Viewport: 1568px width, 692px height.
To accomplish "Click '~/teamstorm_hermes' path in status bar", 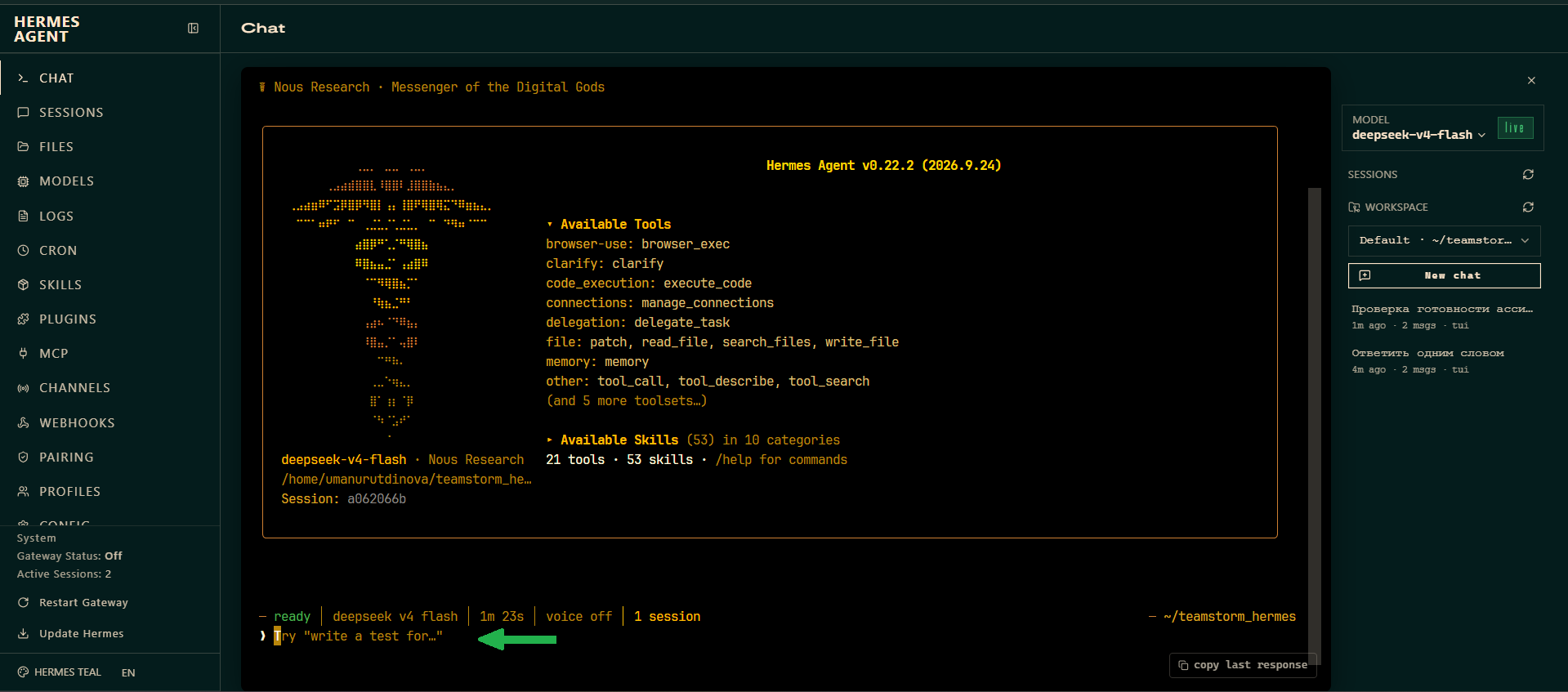I will coord(1230,617).
